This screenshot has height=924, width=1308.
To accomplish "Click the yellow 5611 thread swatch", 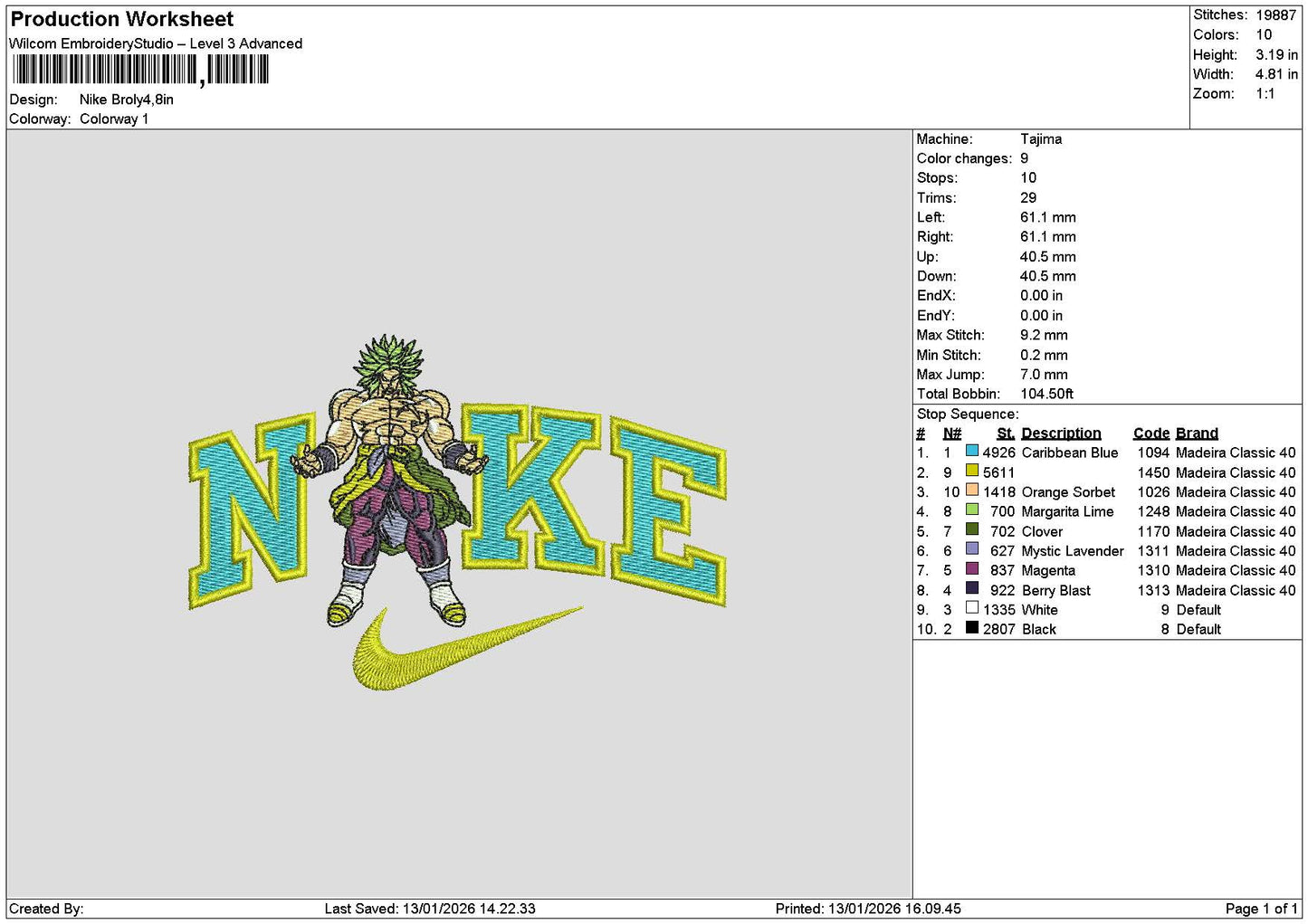I will pos(971,472).
